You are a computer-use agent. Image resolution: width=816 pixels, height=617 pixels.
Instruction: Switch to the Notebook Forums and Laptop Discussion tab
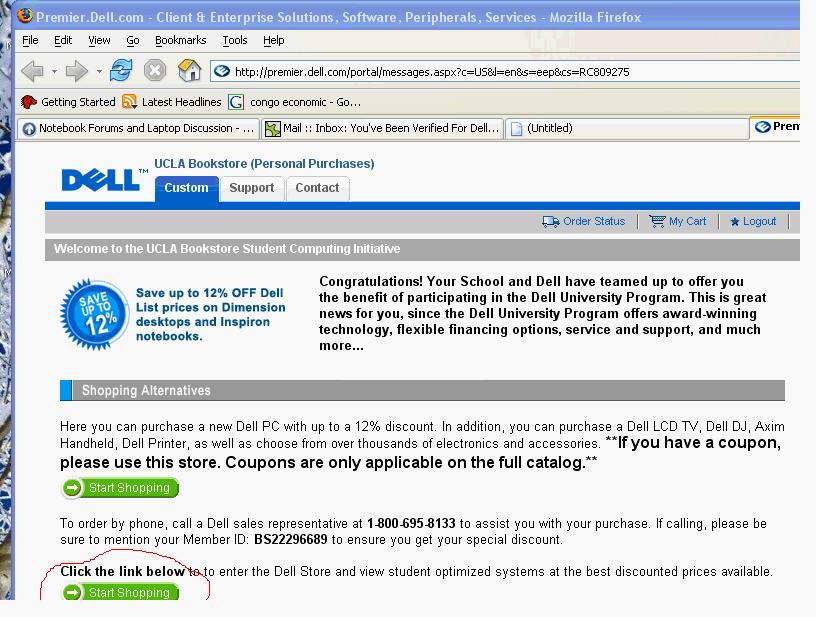click(x=138, y=128)
